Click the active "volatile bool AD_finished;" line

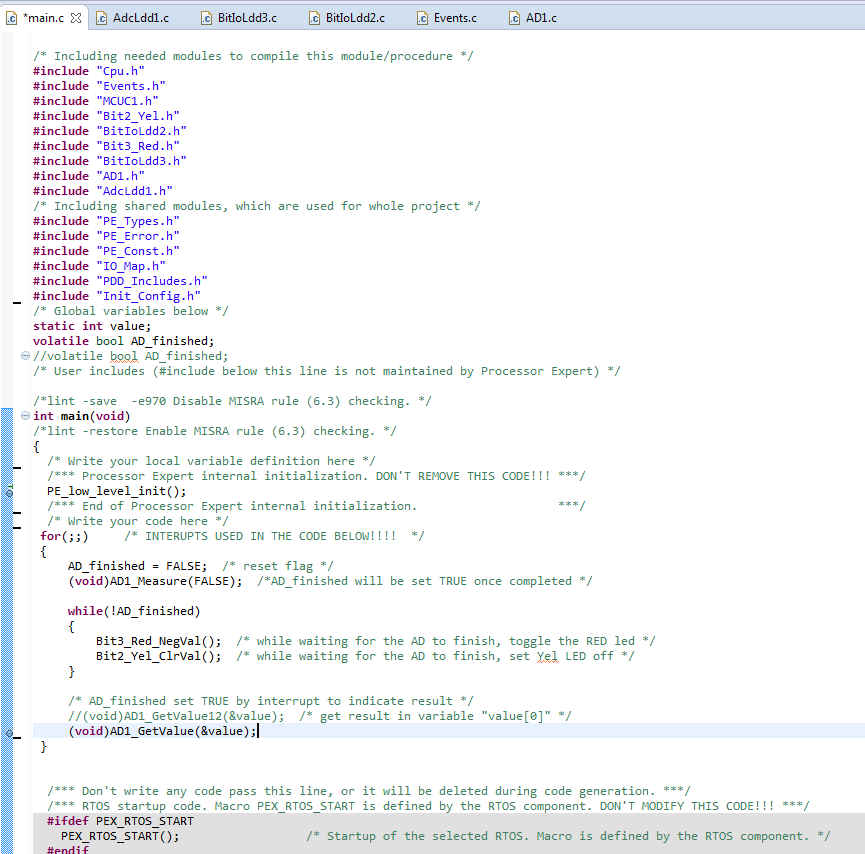coord(124,341)
